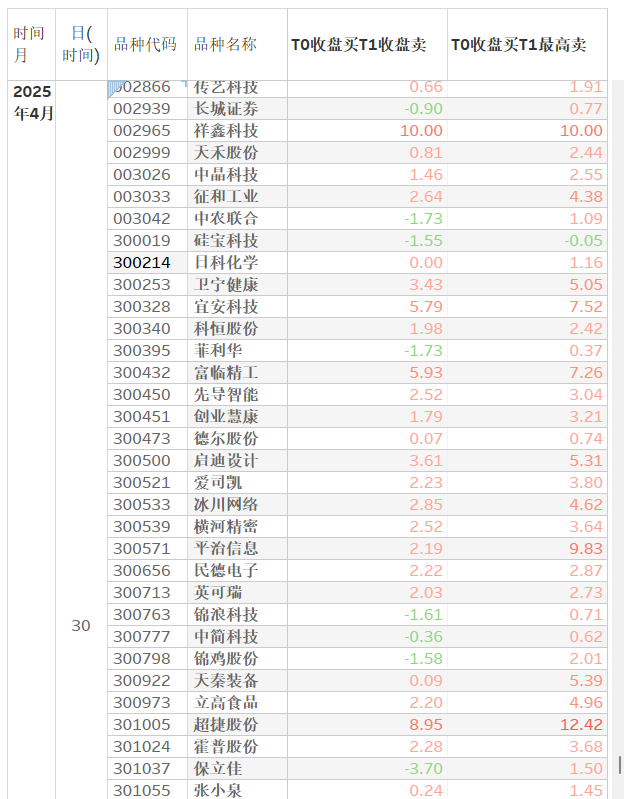The width and height of the screenshot is (624, 799).
Task: Click stock name 锦浪科技
Action: [226, 614]
